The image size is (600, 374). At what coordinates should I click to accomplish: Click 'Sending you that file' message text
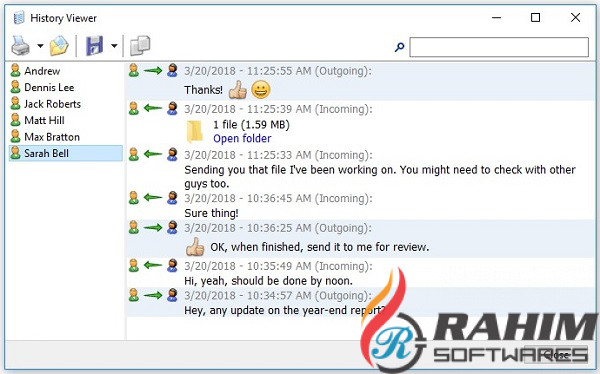(x=380, y=176)
